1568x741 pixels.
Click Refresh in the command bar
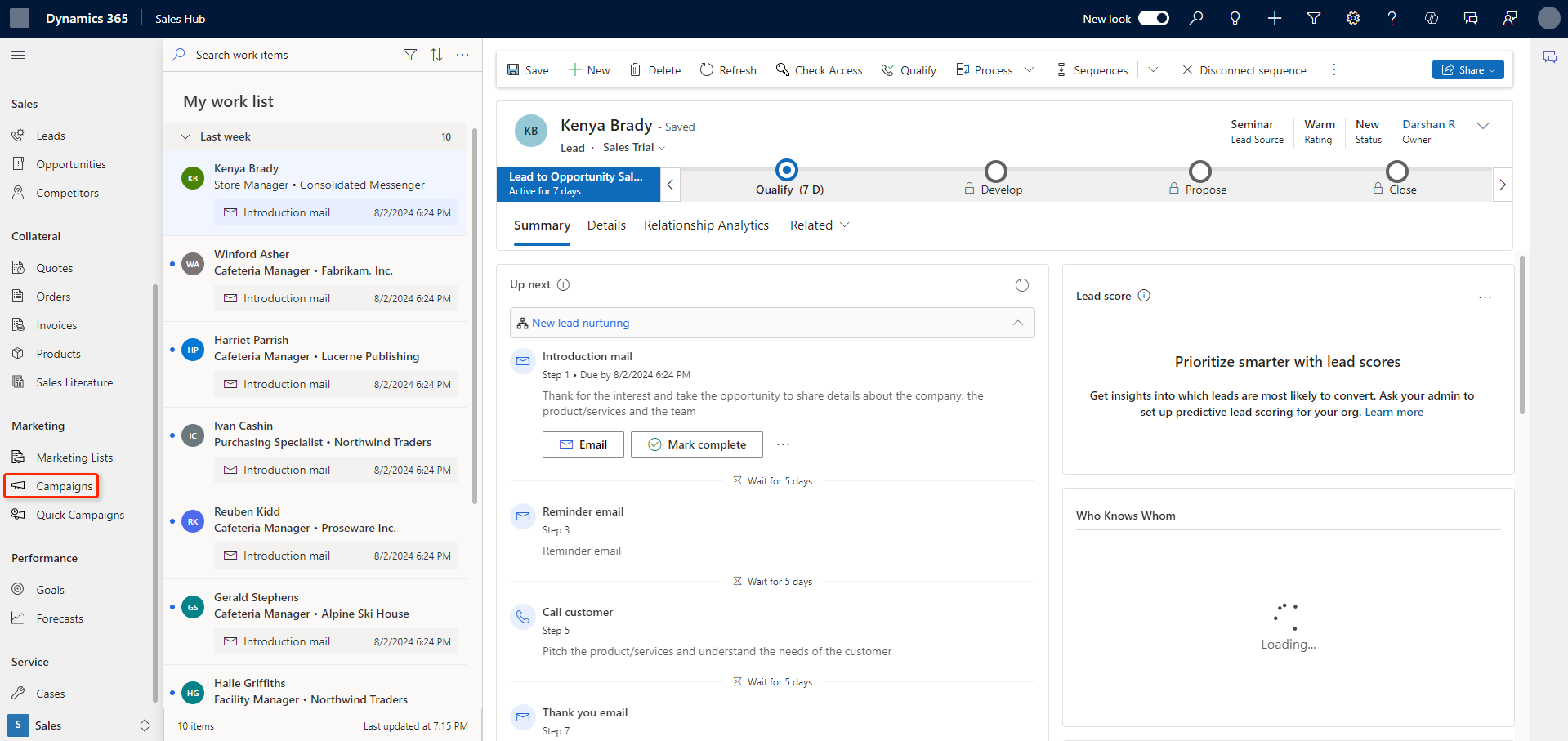coord(728,70)
